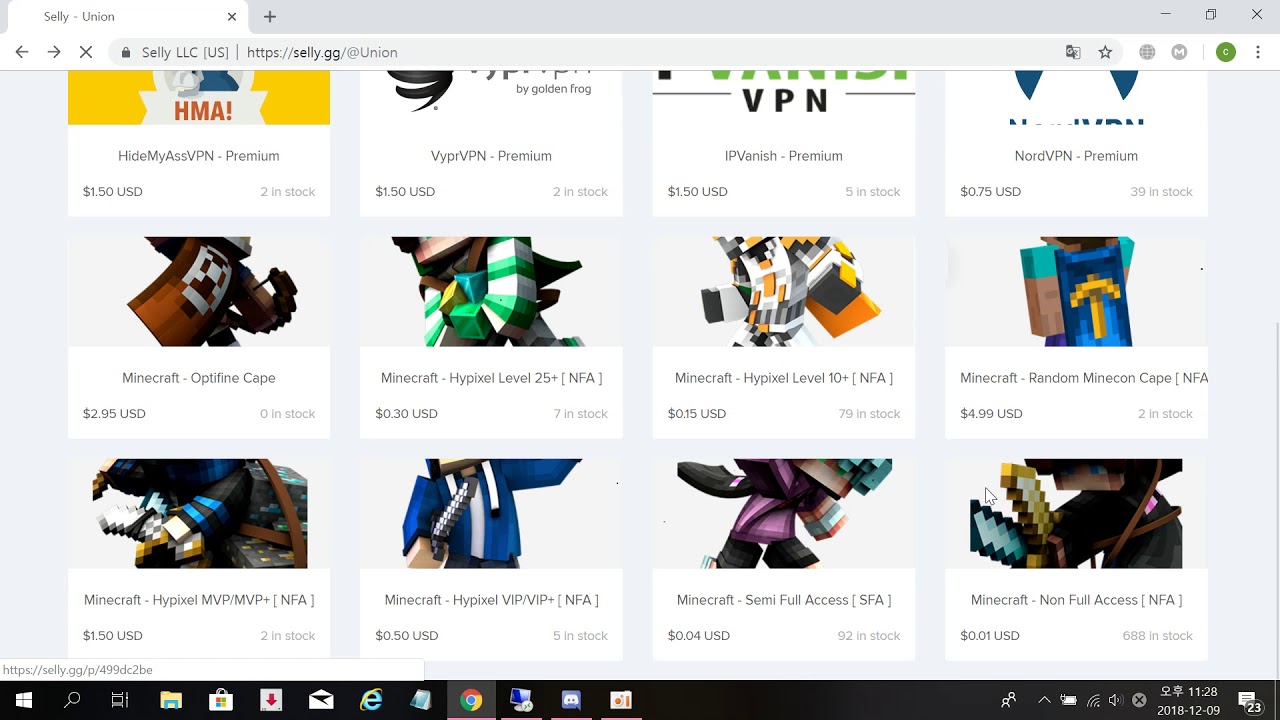1280x720 pixels.
Task: Open the orange recorder taskbar app
Action: [621, 700]
